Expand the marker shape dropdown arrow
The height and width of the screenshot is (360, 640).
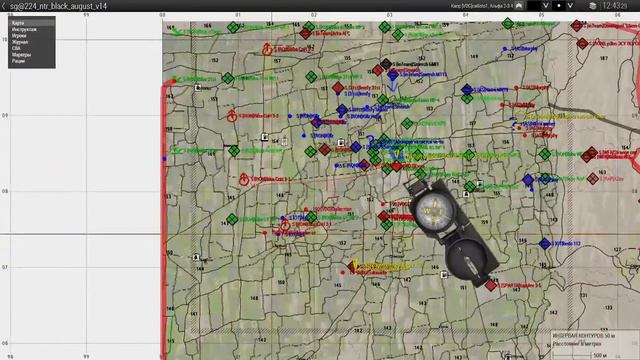tap(570, 6)
